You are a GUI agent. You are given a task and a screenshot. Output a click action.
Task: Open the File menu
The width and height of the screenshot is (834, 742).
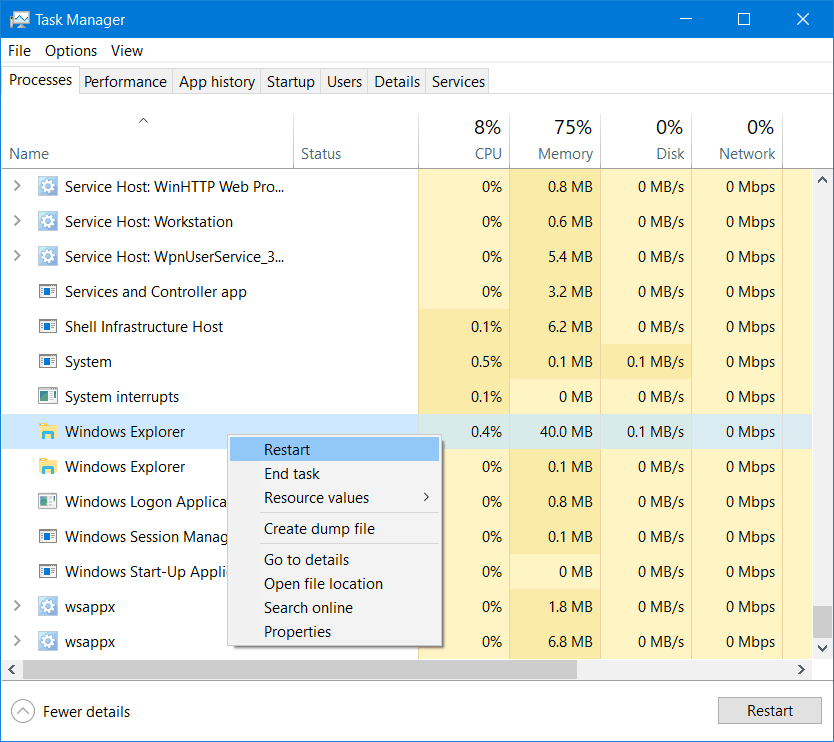click(20, 51)
